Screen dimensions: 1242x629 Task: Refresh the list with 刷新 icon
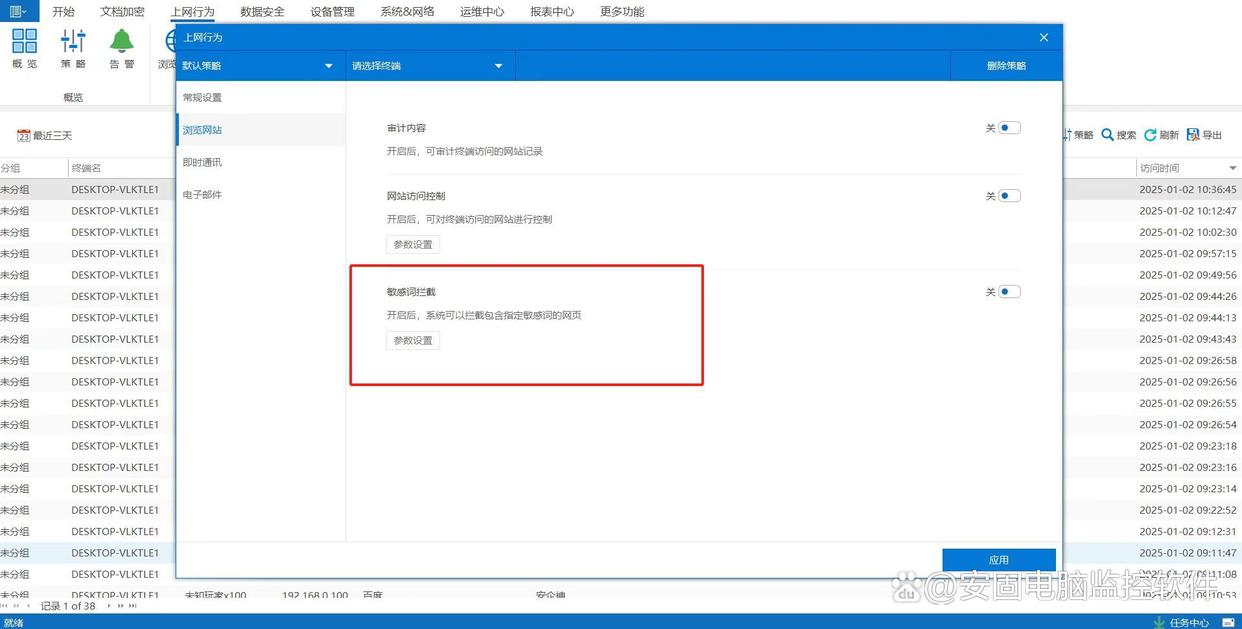point(1150,135)
